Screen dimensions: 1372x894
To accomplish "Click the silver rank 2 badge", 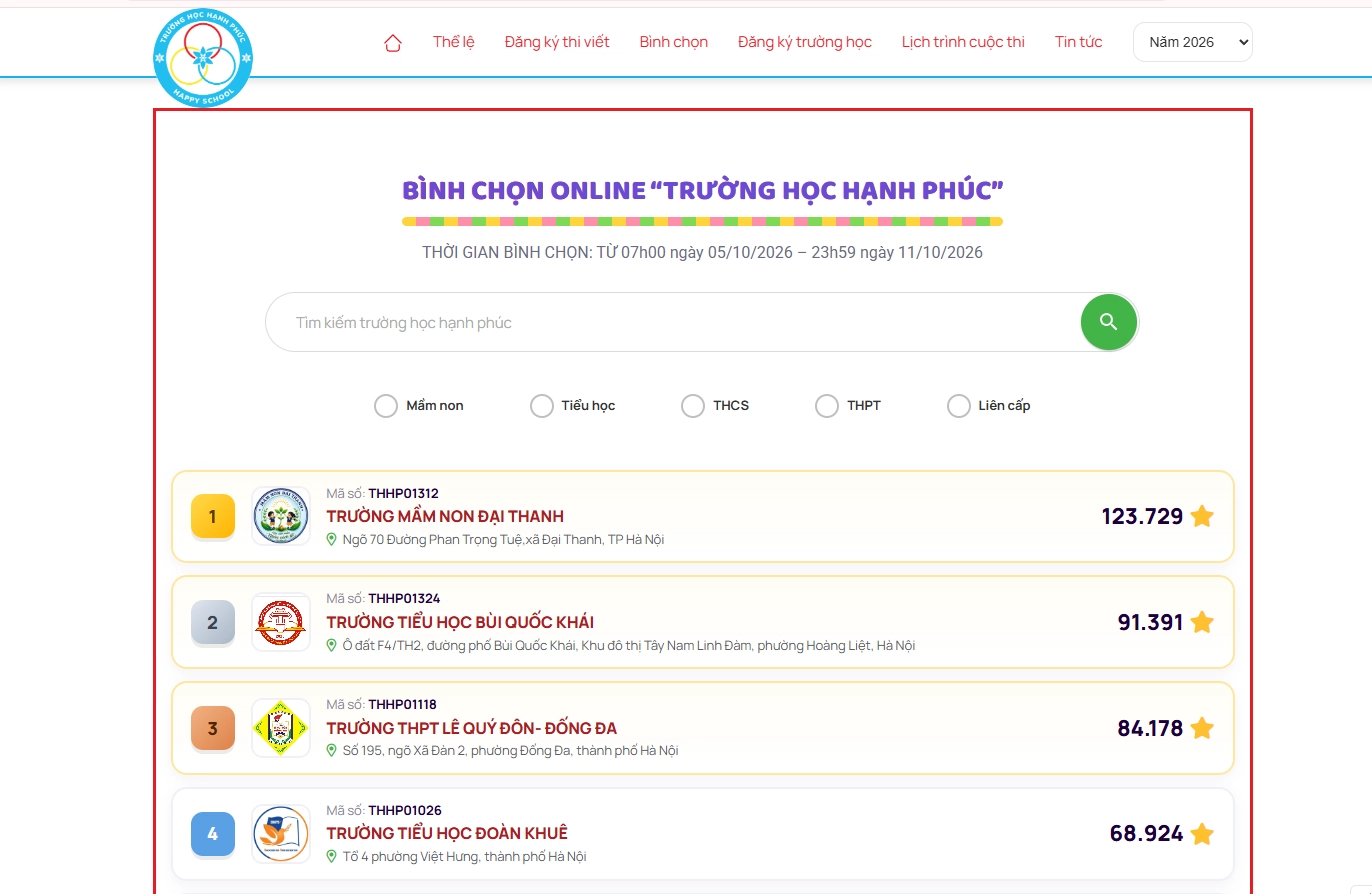I will pyautogui.click(x=213, y=622).
